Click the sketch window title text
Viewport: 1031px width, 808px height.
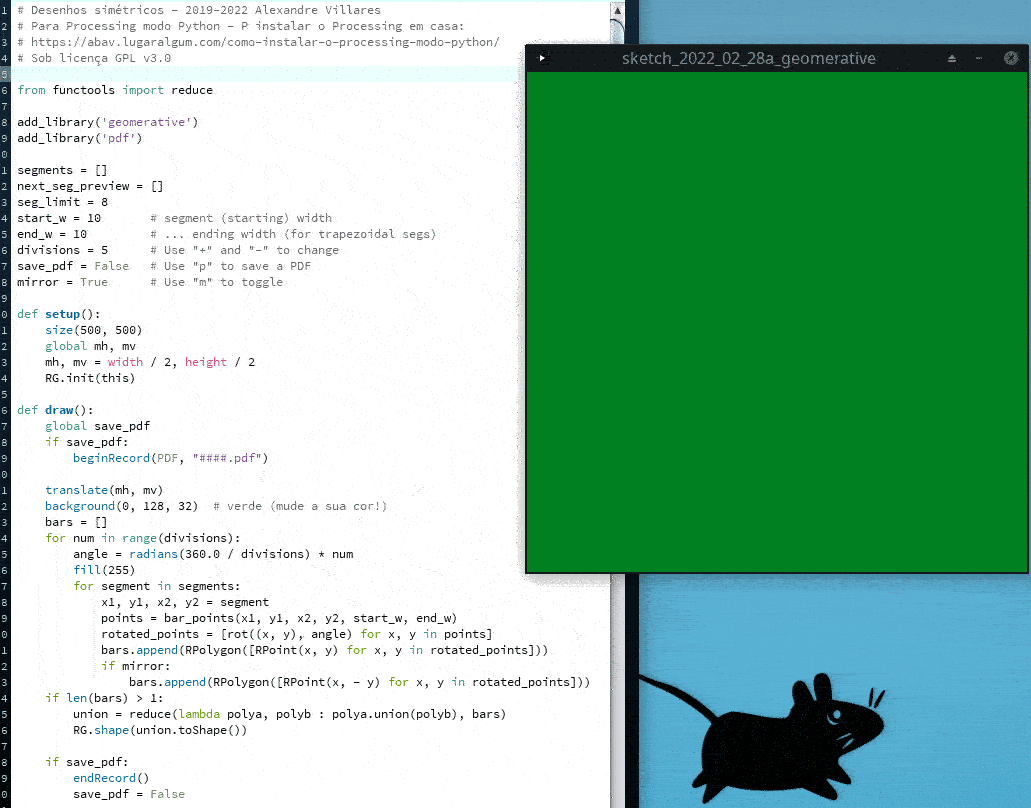click(x=748, y=58)
